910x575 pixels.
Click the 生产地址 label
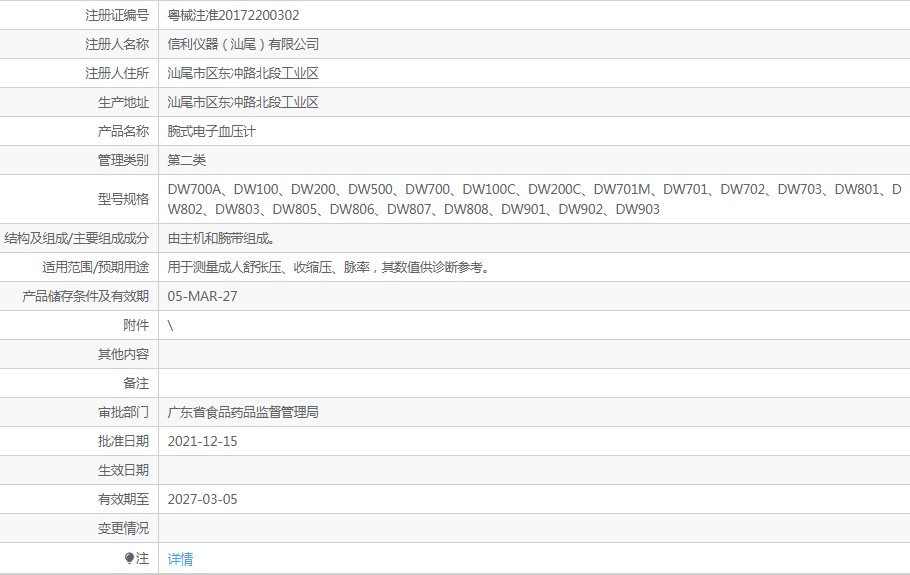(x=124, y=102)
